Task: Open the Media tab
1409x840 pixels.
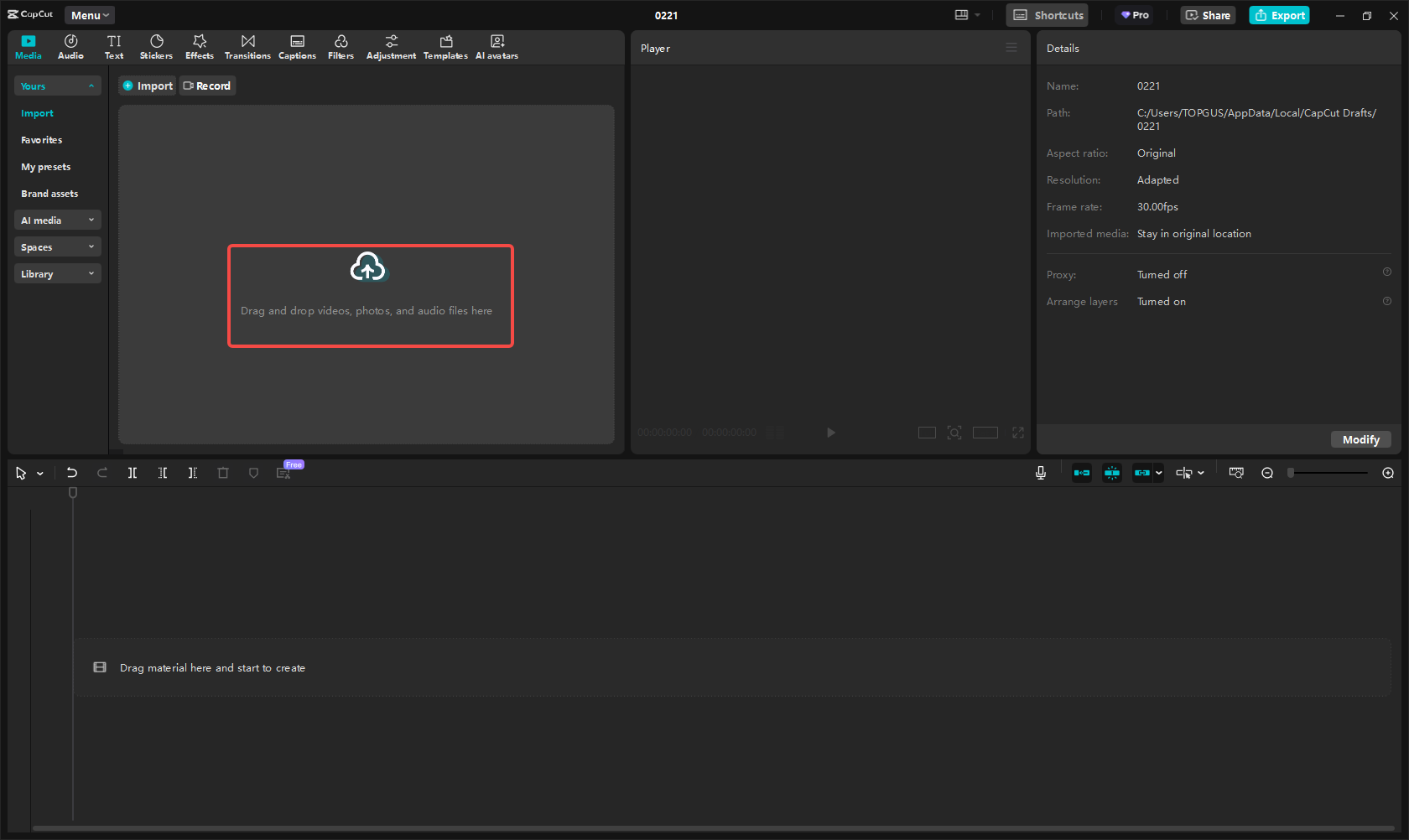Action: [29, 47]
